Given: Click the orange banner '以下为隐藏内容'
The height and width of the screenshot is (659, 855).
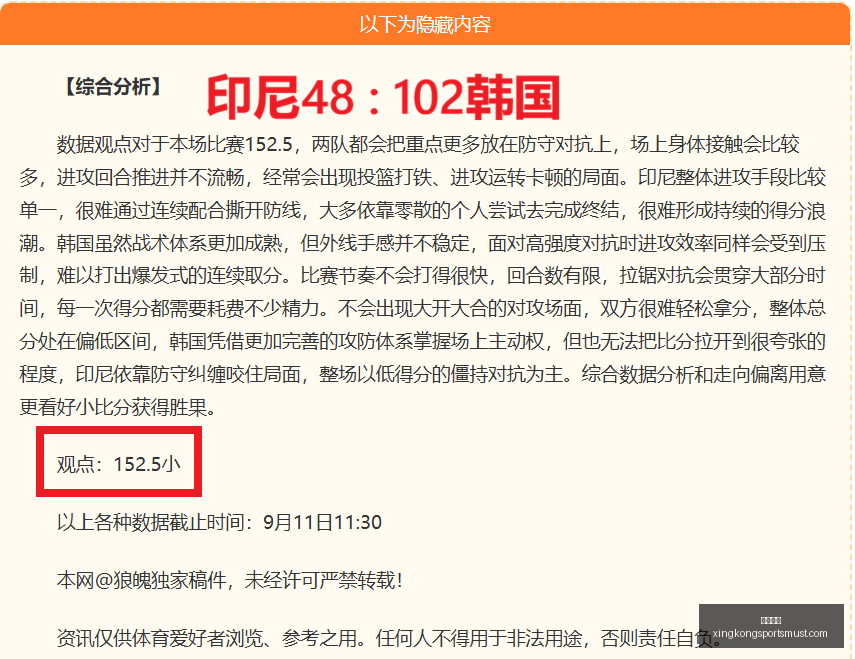Looking at the screenshot, I should 425,24.
